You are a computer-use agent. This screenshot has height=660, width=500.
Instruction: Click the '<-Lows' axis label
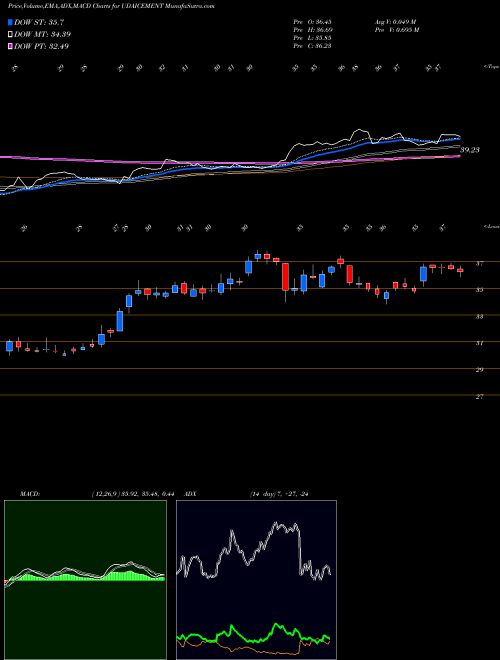click(x=491, y=227)
